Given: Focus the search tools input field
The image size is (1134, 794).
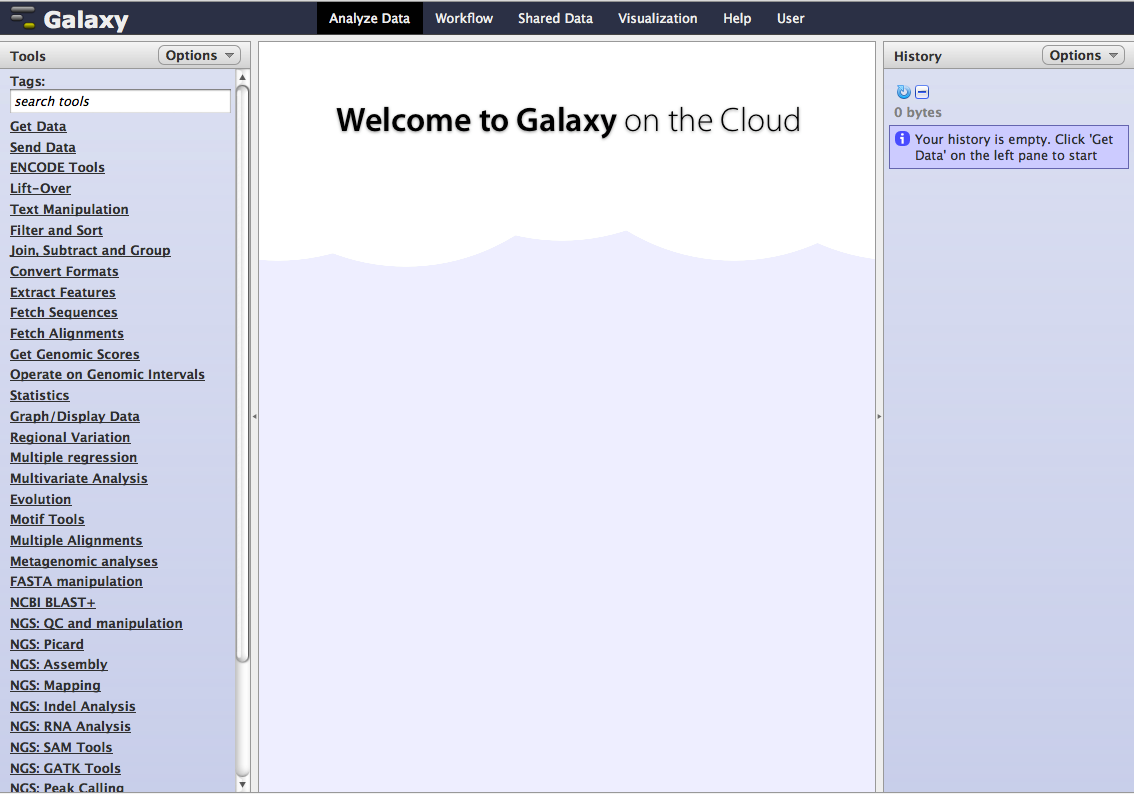Looking at the screenshot, I should click(x=120, y=101).
